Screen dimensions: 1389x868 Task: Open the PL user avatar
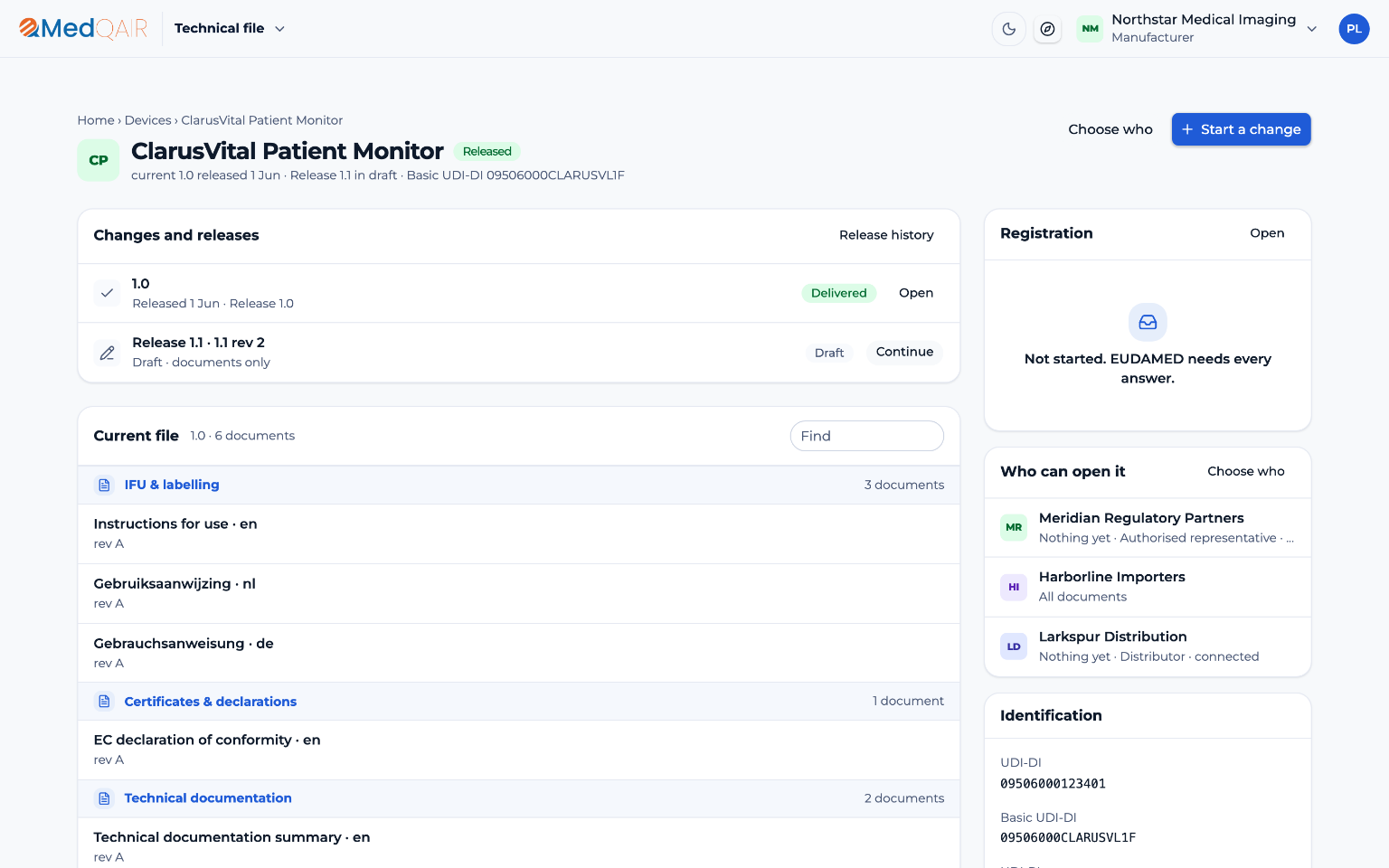point(1354,29)
